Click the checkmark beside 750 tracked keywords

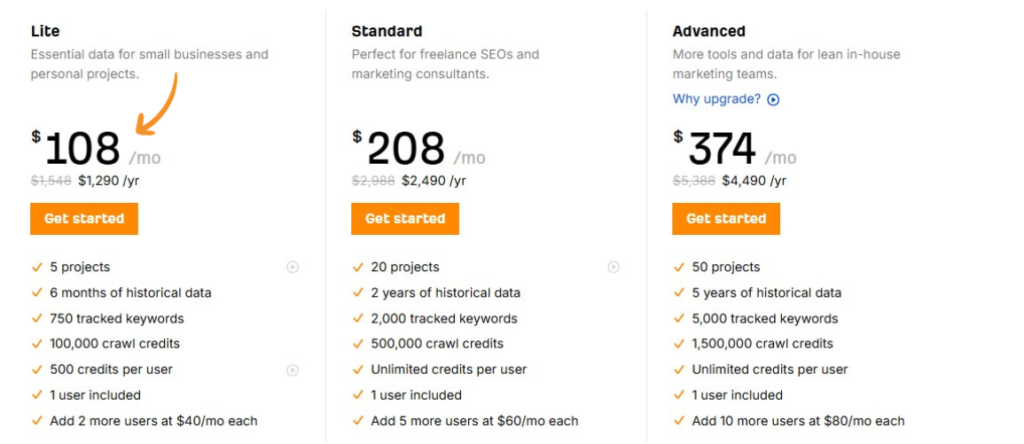37,319
